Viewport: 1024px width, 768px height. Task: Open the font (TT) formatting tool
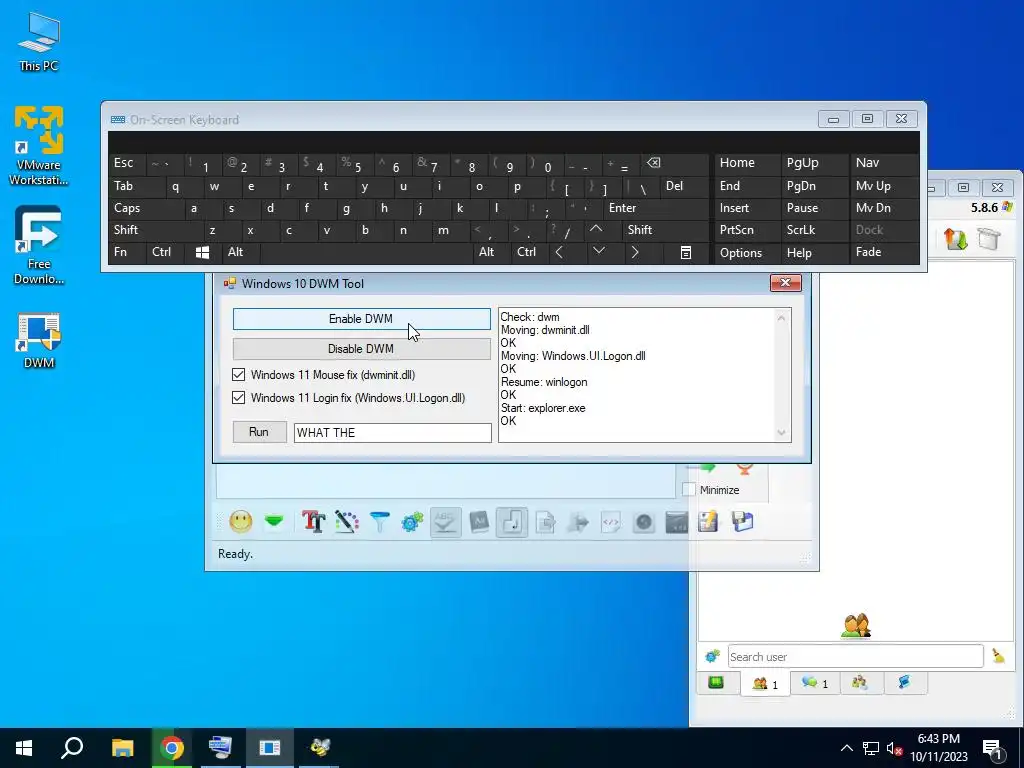[313, 521]
